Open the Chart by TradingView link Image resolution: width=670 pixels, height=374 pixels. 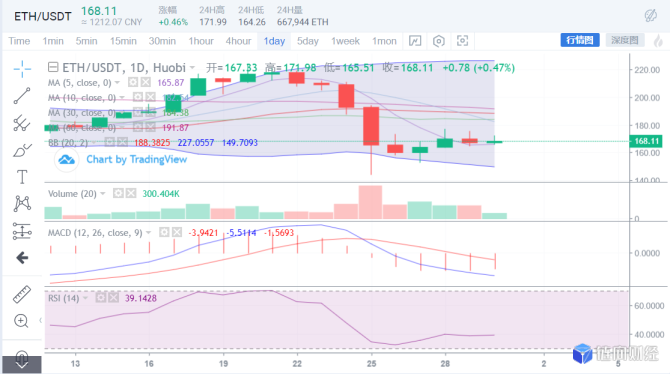coord(137,159)
